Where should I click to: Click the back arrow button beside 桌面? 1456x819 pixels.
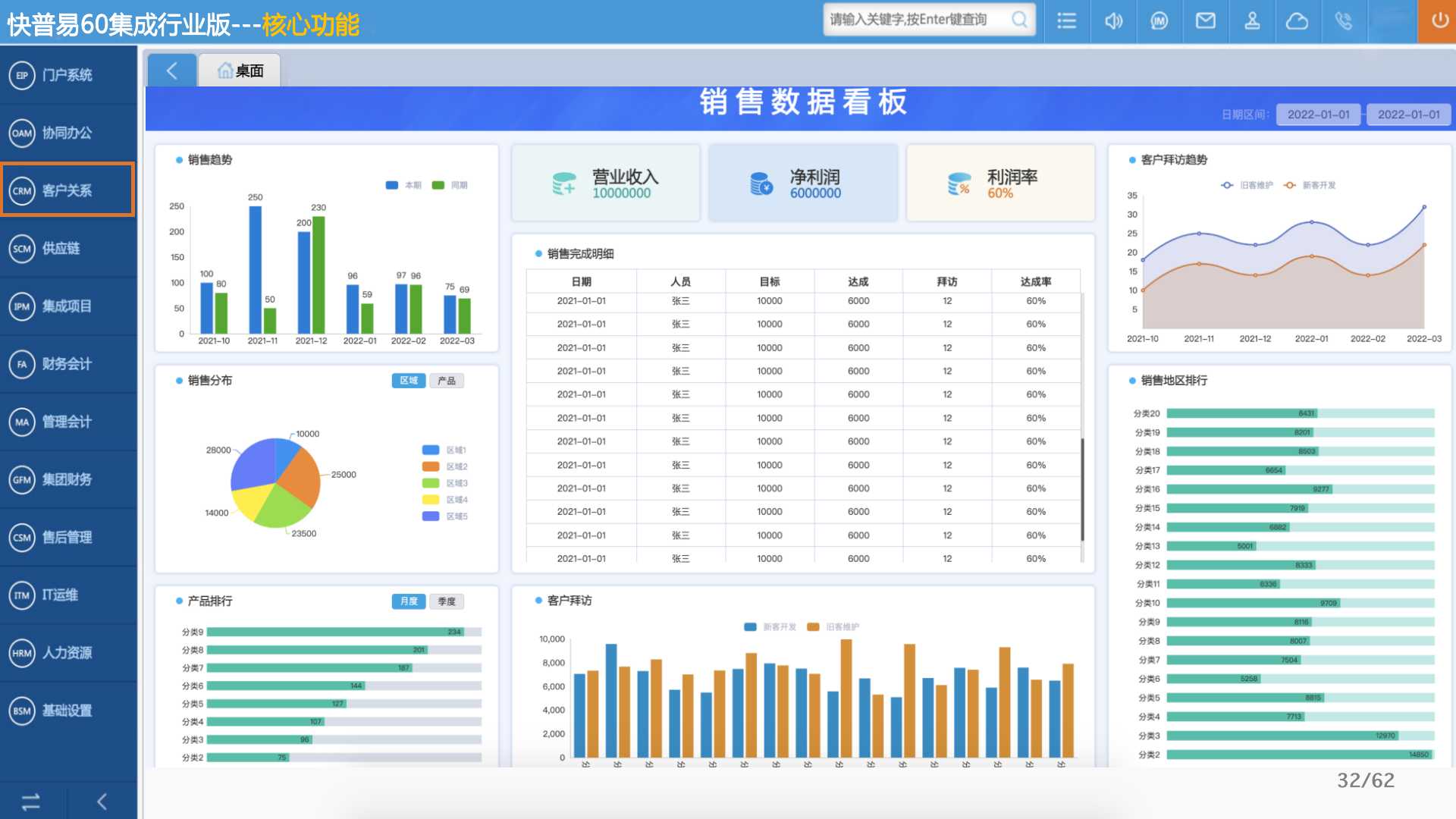click(x=172, y=71)
